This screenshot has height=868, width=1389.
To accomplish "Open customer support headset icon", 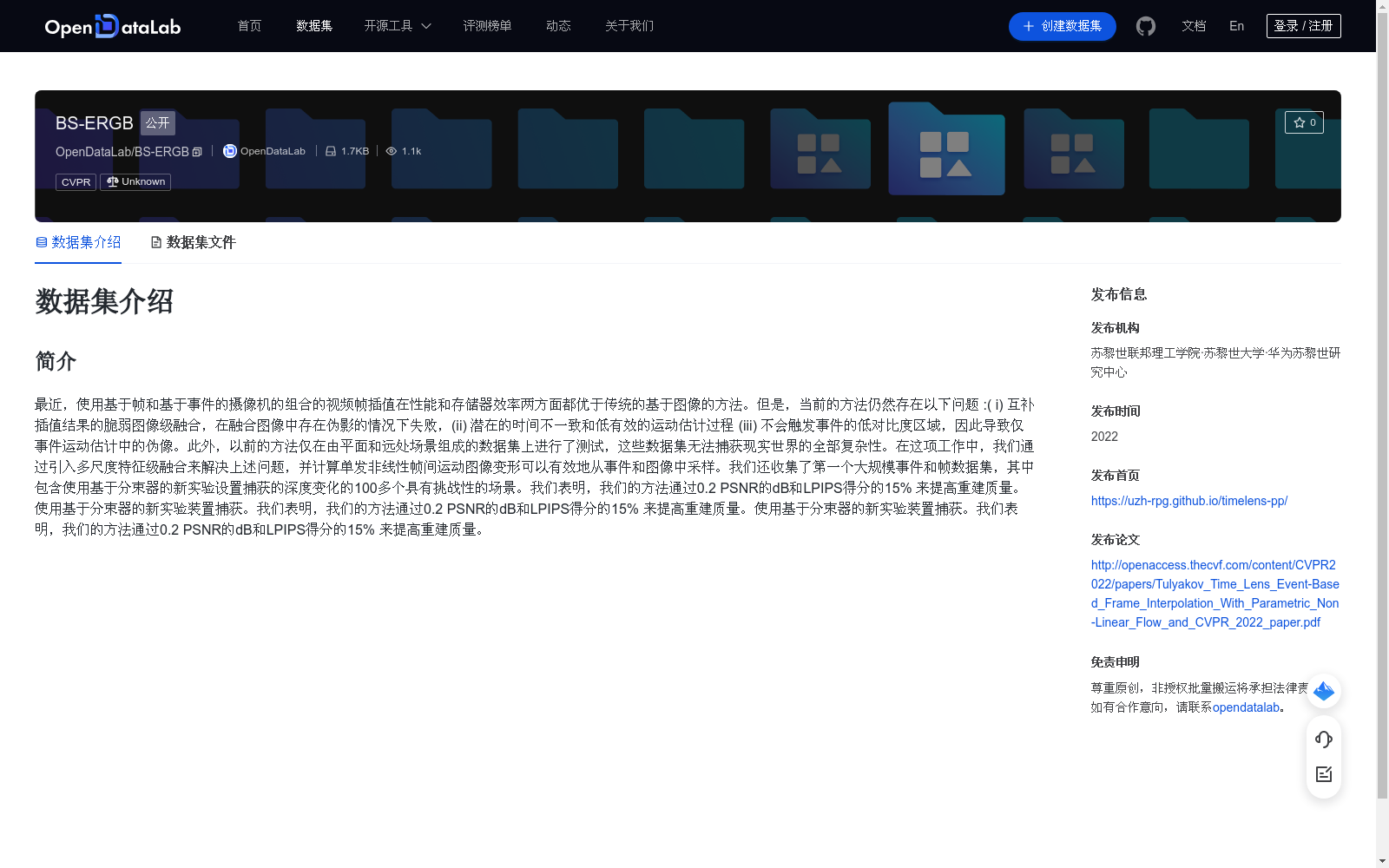I will pyautogui.click(x=1324, y=739).
